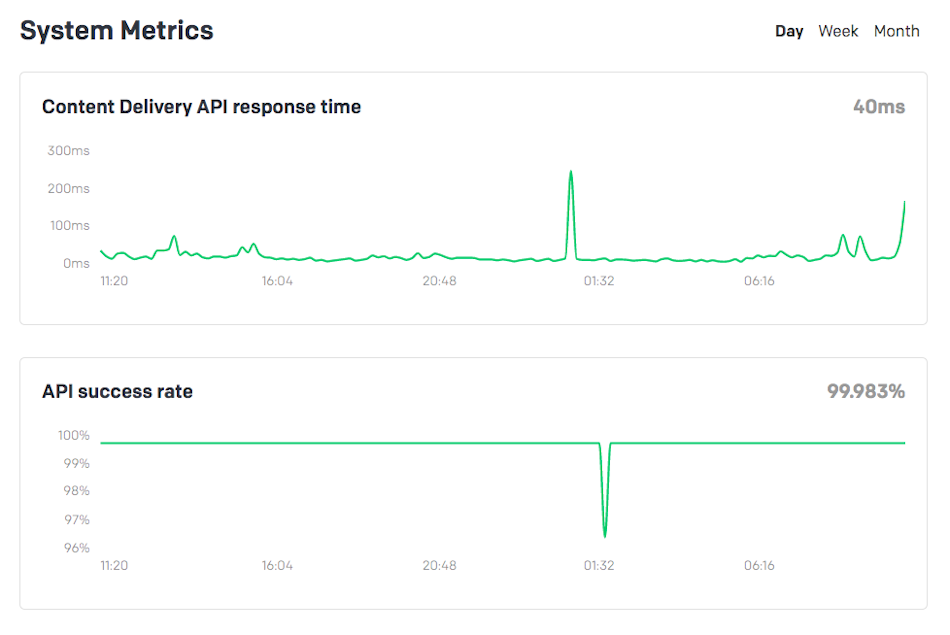Click the 06:16 label on the success rate chart

pos(759,565)
